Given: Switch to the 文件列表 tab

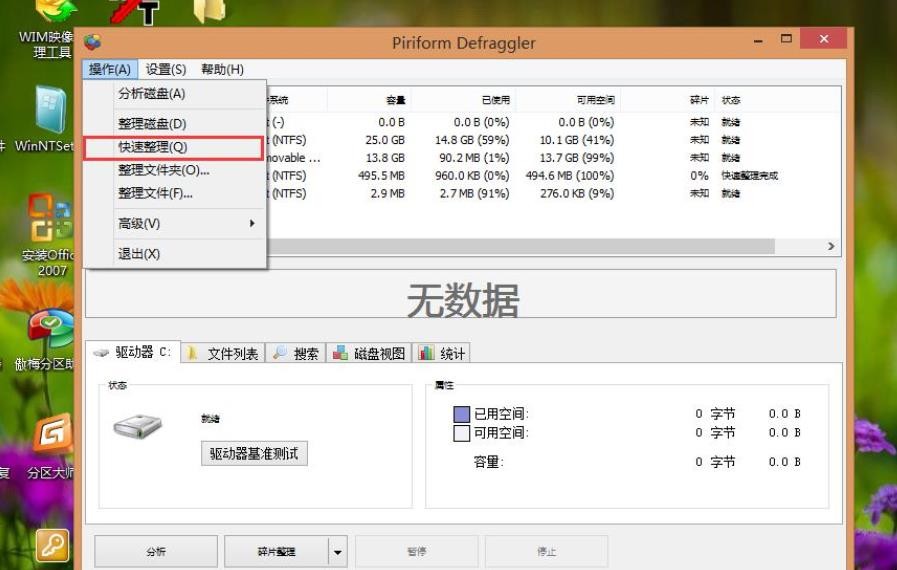Looking at the screenshot, I should pos(223,354).
